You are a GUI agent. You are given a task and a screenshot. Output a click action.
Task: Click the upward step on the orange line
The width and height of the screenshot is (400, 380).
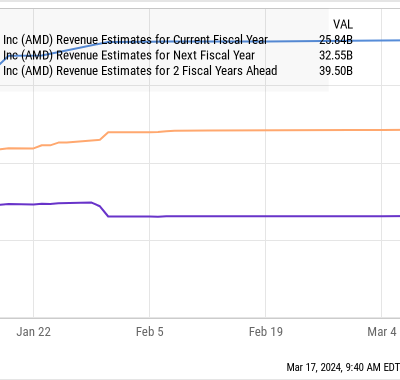104,136
